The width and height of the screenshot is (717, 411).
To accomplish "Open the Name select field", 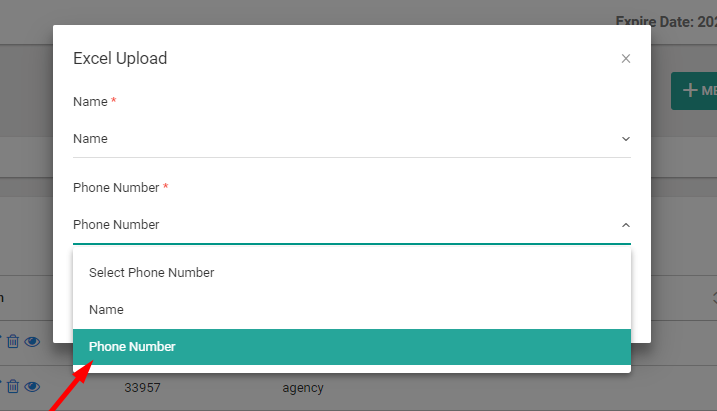I will (352, 139).
